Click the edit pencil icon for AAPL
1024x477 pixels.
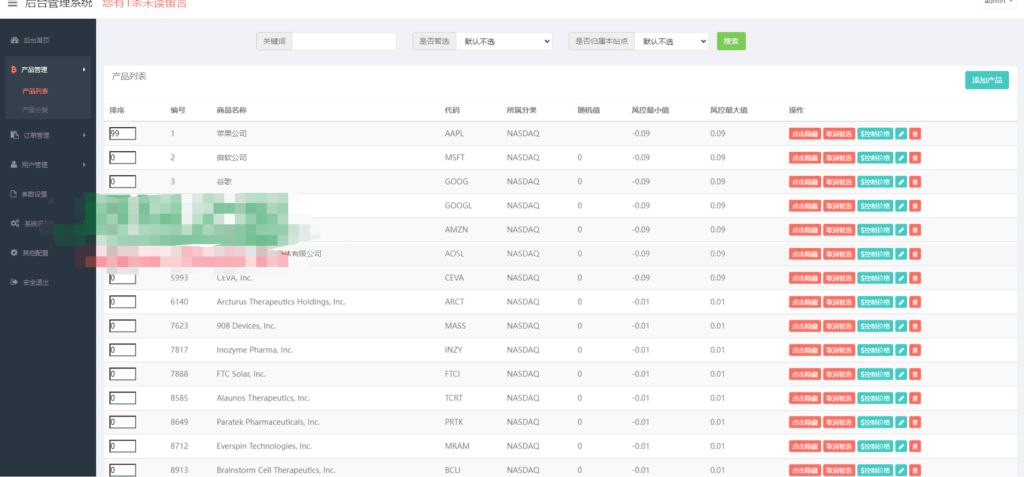tap(901, 133)
